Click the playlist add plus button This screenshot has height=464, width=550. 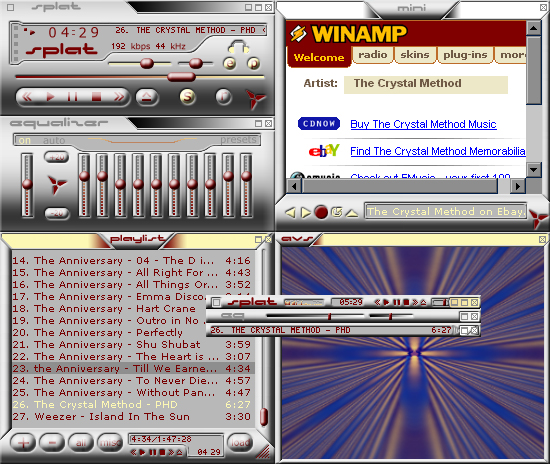coord(23,443)
